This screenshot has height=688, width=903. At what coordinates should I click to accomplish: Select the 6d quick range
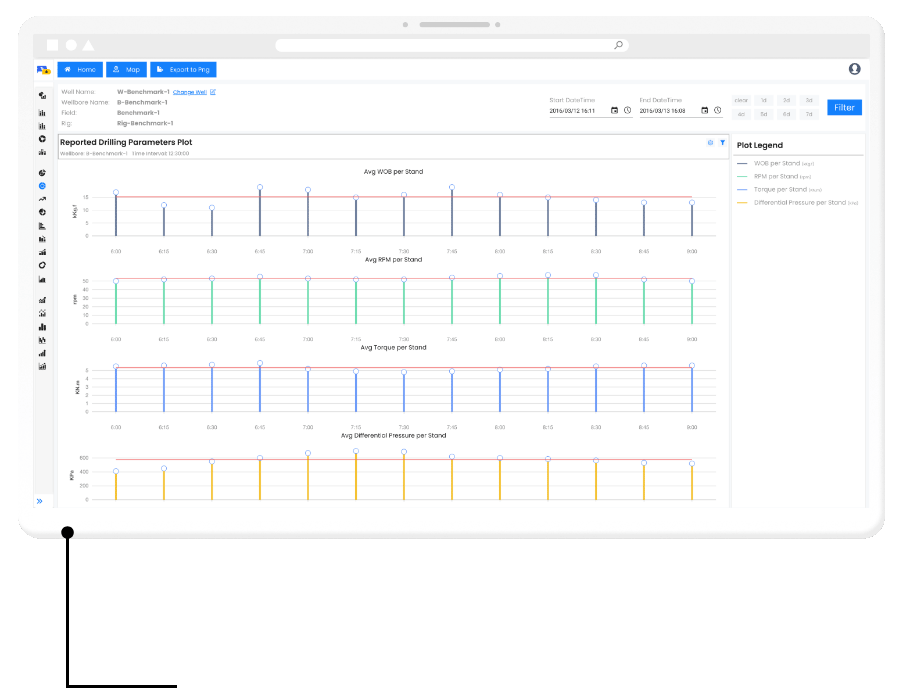pyautogui.click(x=786, y=114)
